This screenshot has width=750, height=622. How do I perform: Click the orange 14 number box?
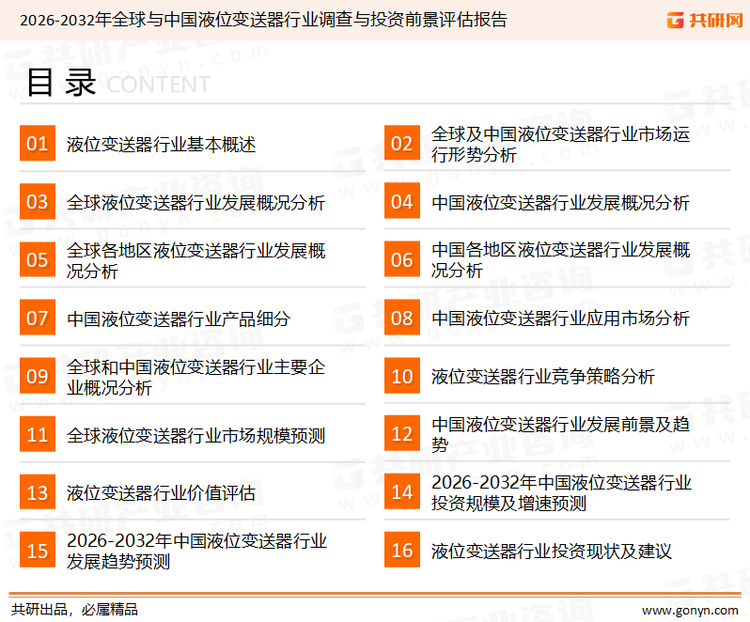[402, 491]
